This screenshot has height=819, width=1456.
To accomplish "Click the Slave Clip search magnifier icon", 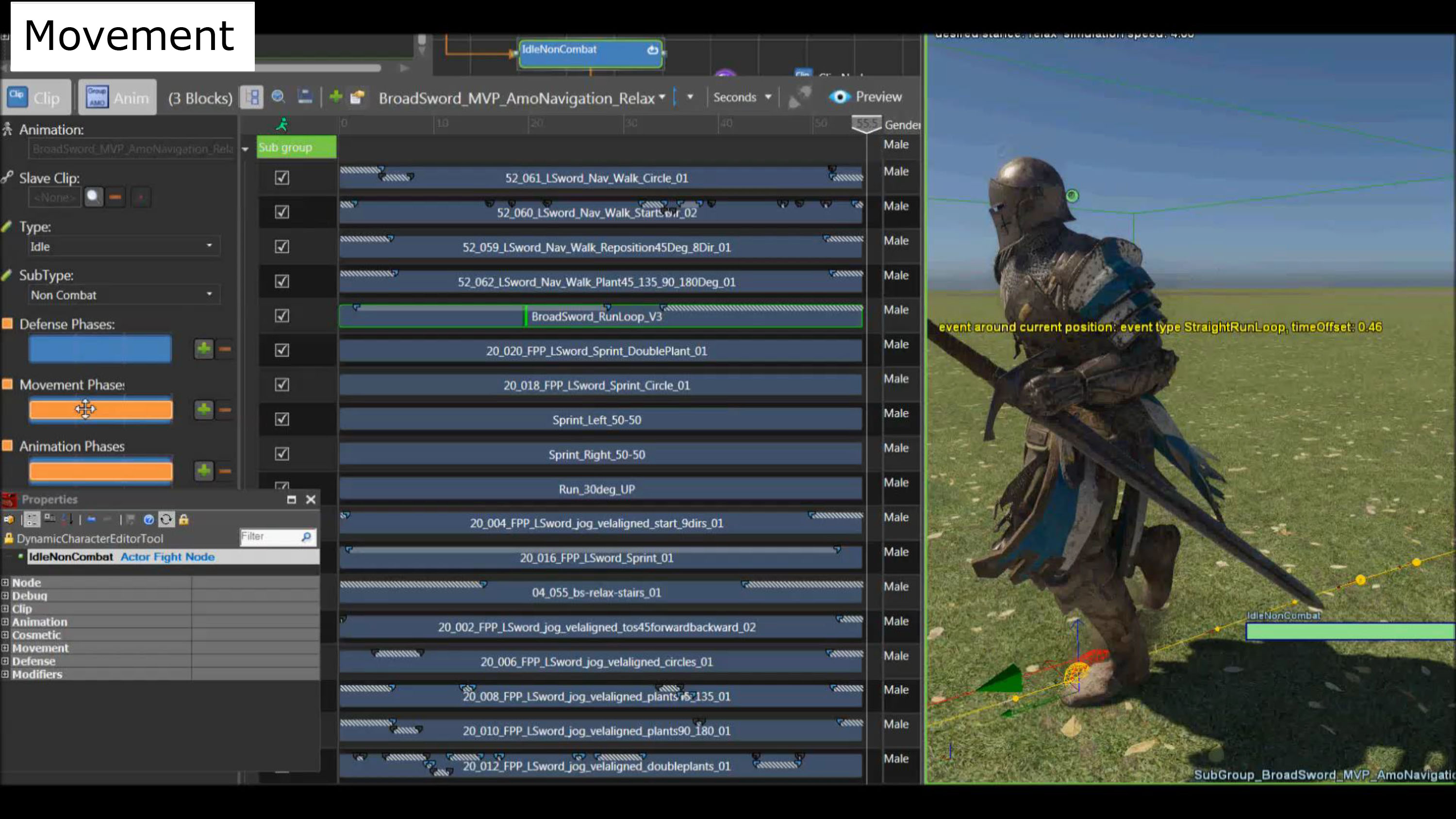I will tap(93, 197).
